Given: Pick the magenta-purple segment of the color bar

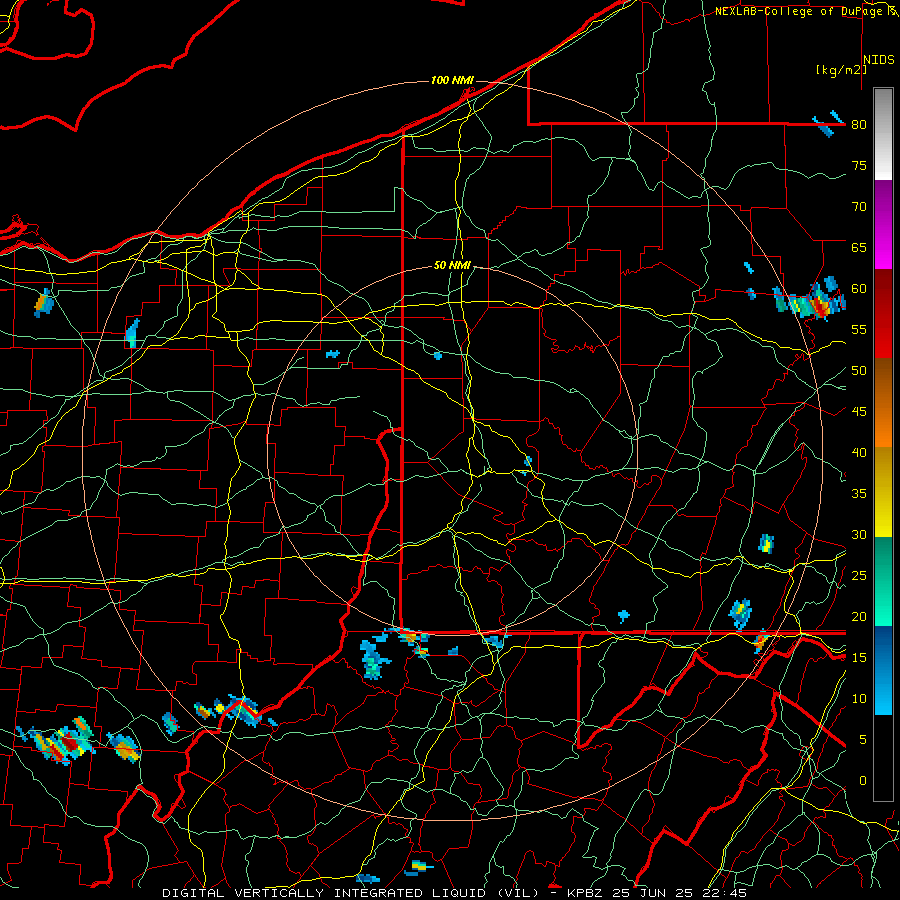Looking at the screenshot, I should pyautogui.click(x=883, y=225).
